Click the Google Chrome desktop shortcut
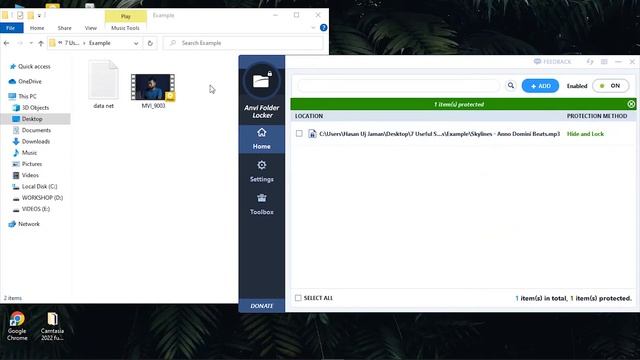The width and height of the screenshot is (640, 360). point(17,326)
